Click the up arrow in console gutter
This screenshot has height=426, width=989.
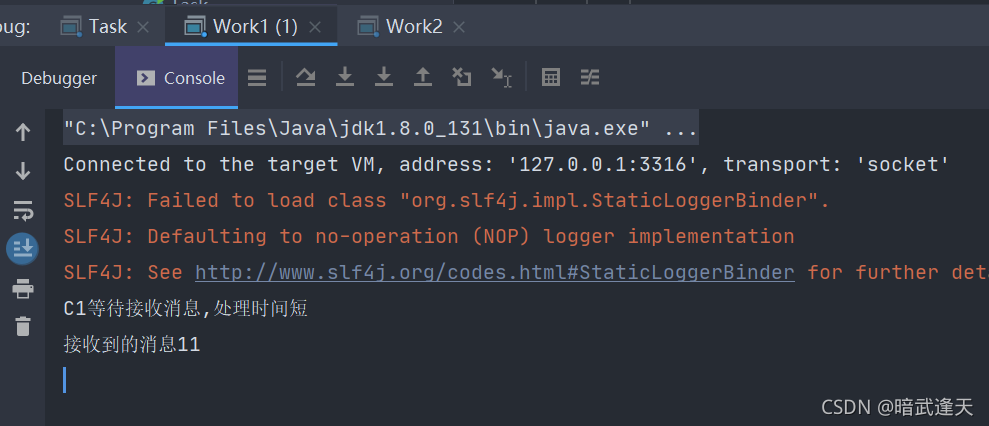[x=23, y=132]
